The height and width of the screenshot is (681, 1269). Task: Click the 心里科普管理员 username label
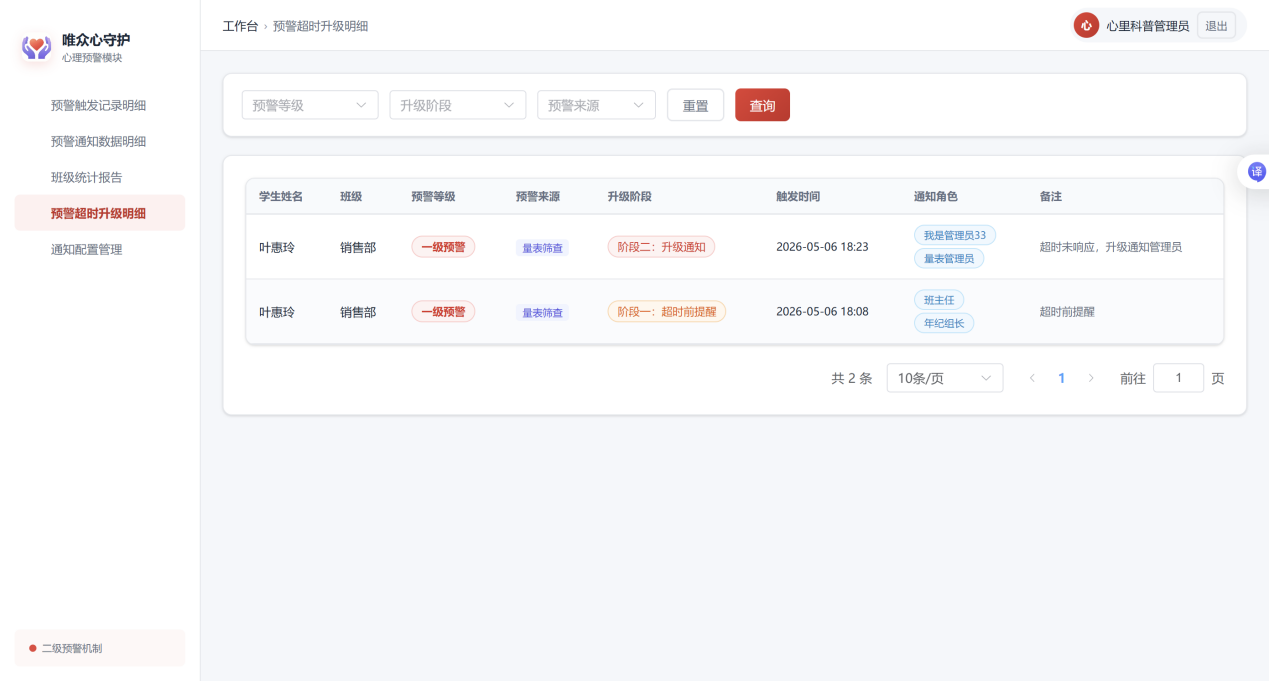1148,26
